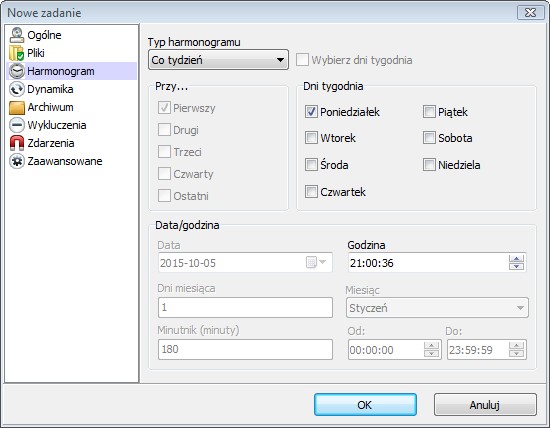550x428 pixels.
Task: Click the Zdarzenia magnet icon
Action: pyautogui.click(x=16, y=143)
